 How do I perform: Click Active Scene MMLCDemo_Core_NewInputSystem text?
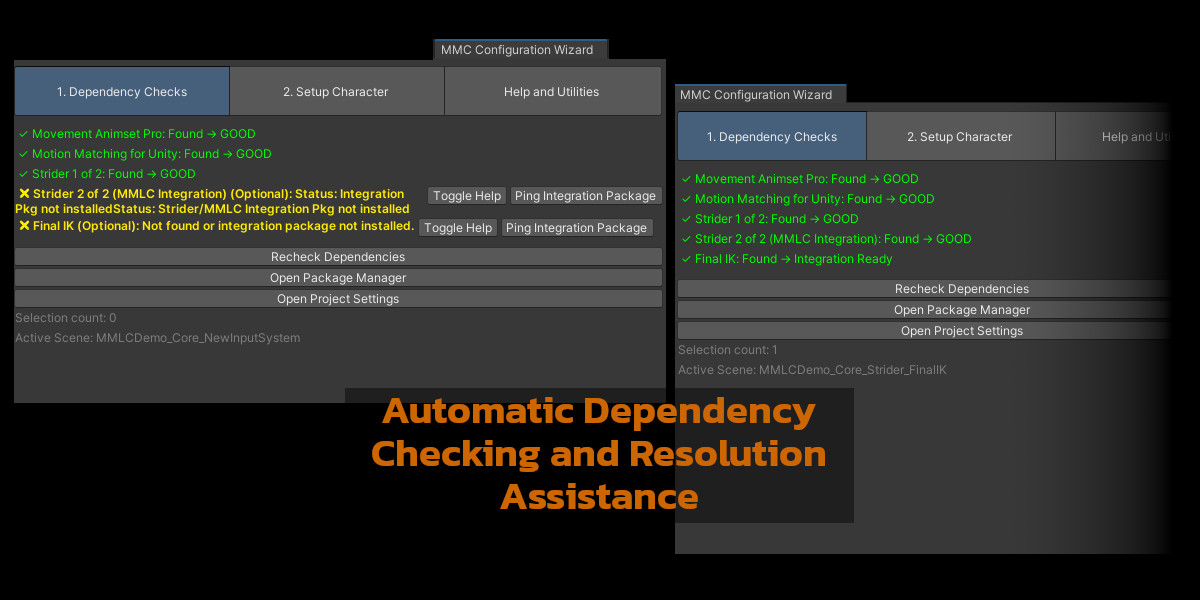pyautogui.click(x=158, y=338)
